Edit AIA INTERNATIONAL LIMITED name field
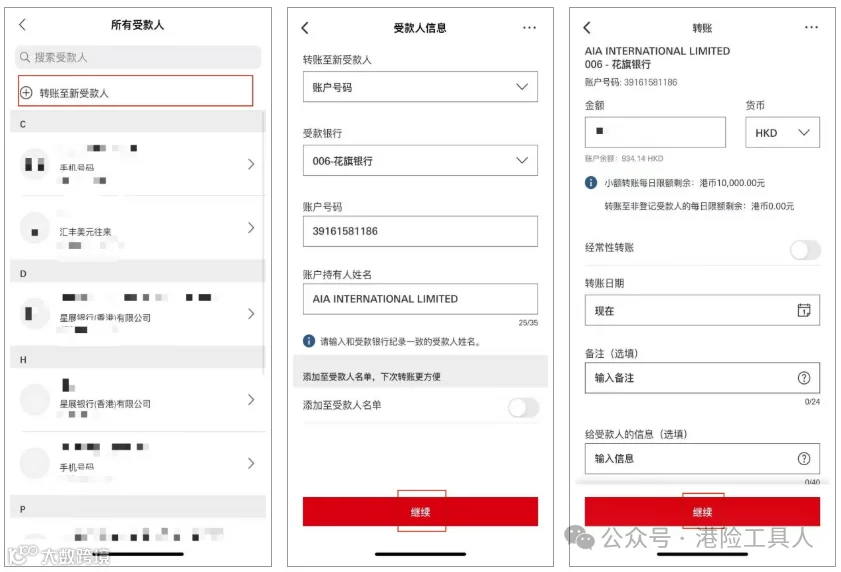841x572 pixels. [420, 299]
